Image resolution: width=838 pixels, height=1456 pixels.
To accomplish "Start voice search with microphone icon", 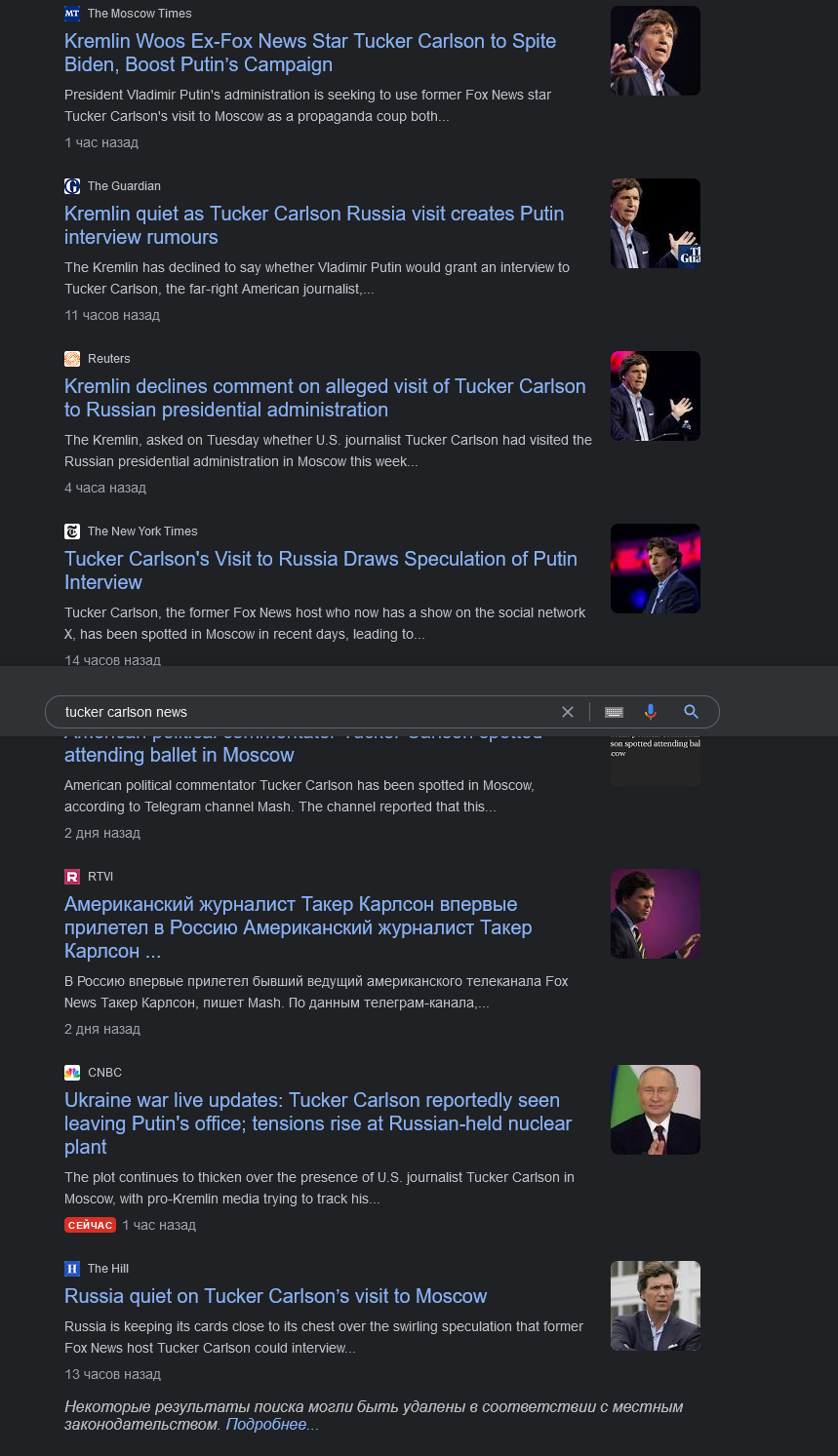I will point(651,712).
